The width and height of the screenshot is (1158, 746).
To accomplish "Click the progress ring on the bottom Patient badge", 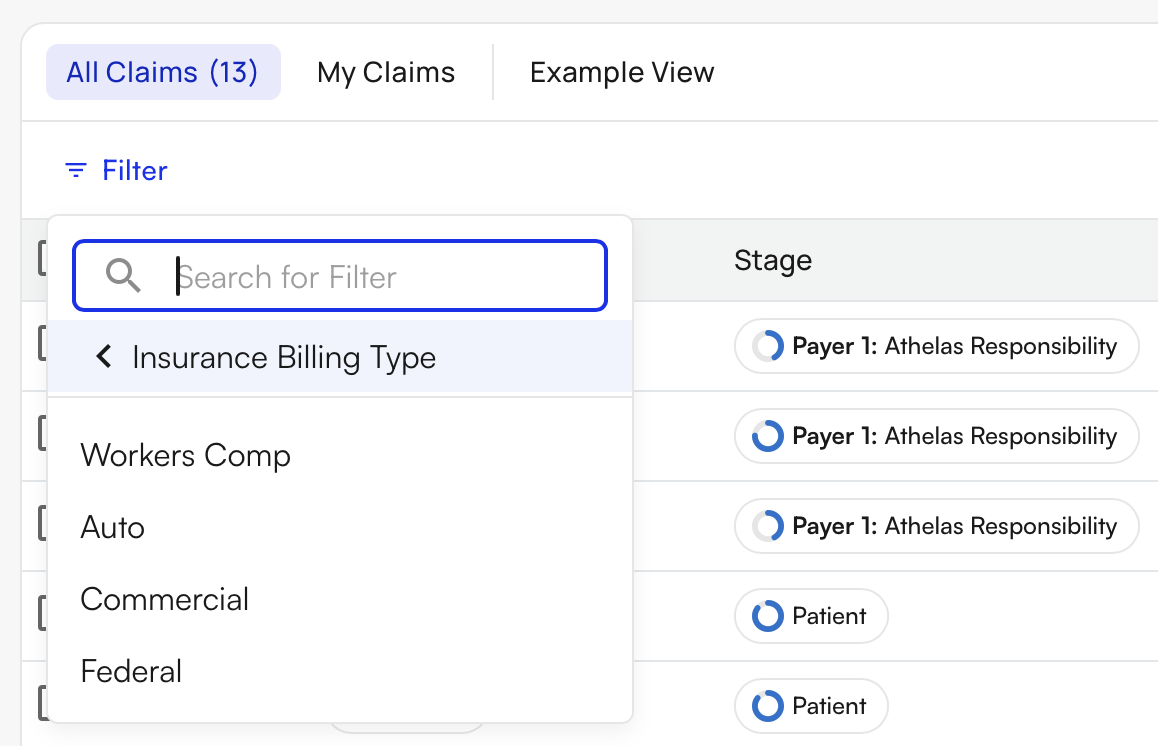I will tap(766, 706).
